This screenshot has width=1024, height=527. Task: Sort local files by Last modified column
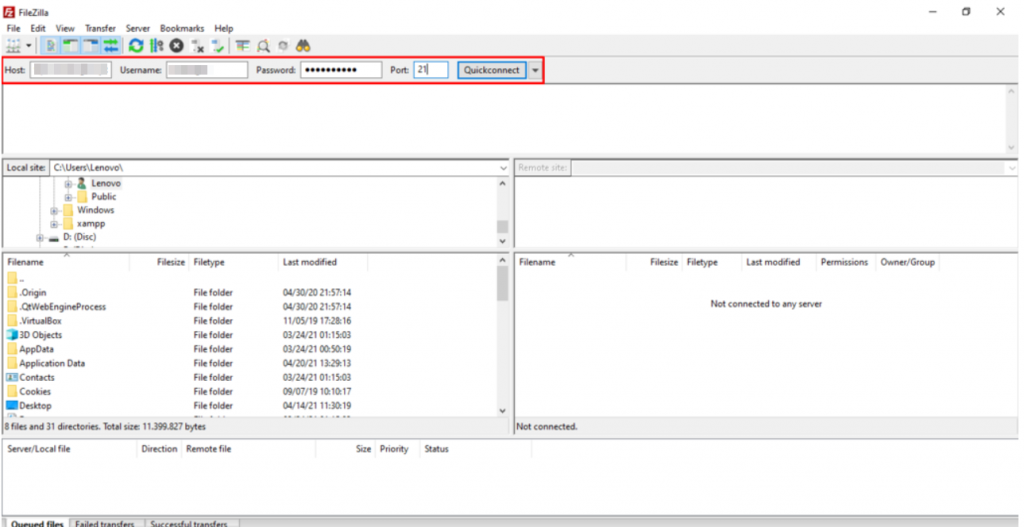(x=310, y=262)
